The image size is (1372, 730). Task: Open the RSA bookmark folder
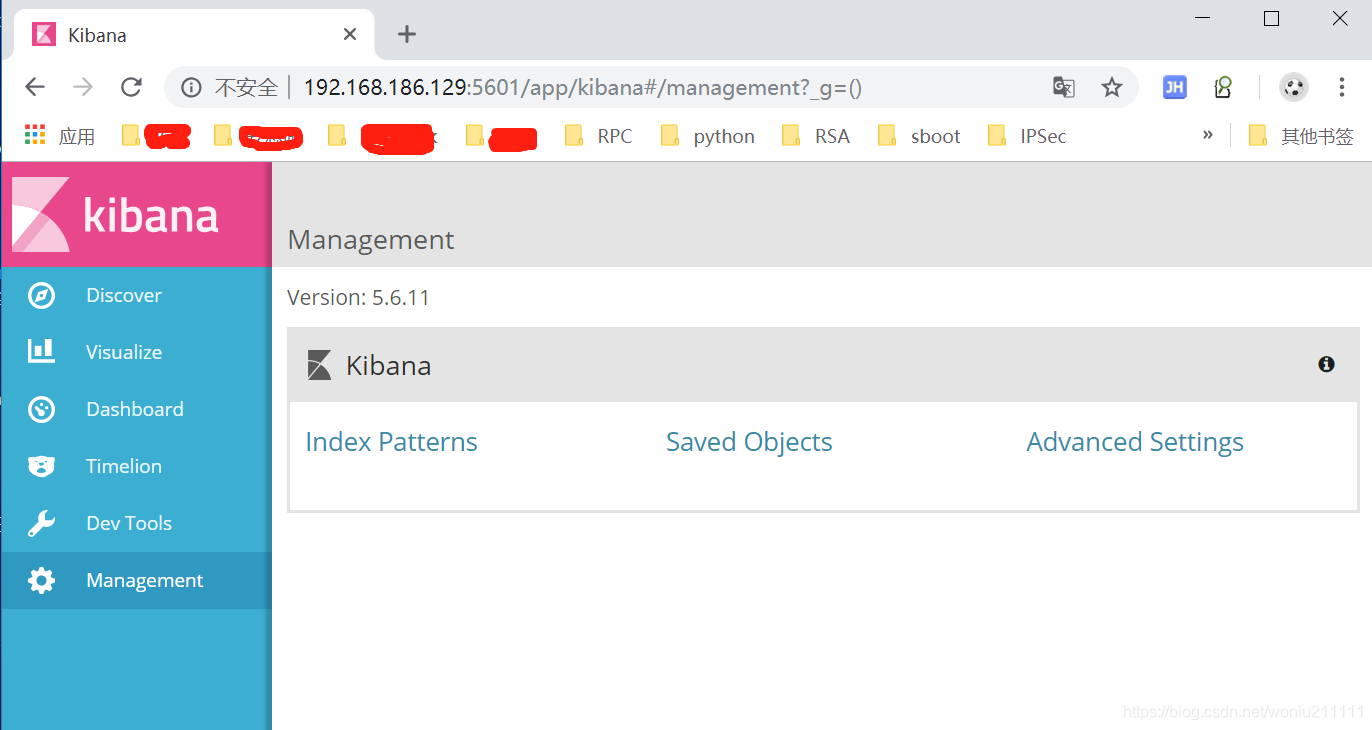816,136
